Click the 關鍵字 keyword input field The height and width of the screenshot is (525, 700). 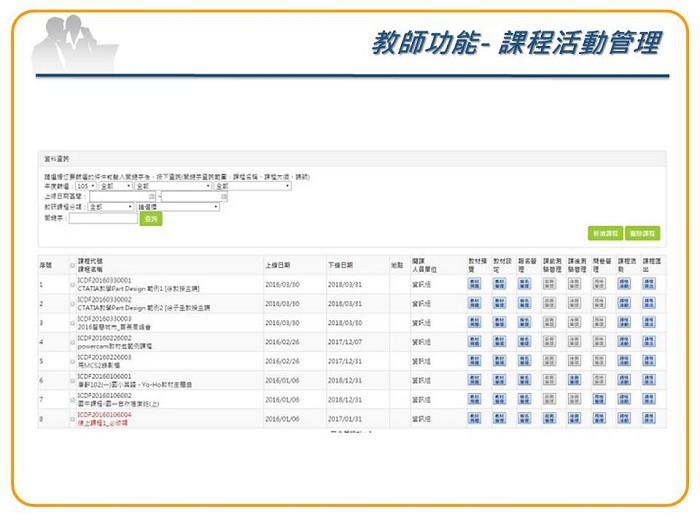point(102,218)
